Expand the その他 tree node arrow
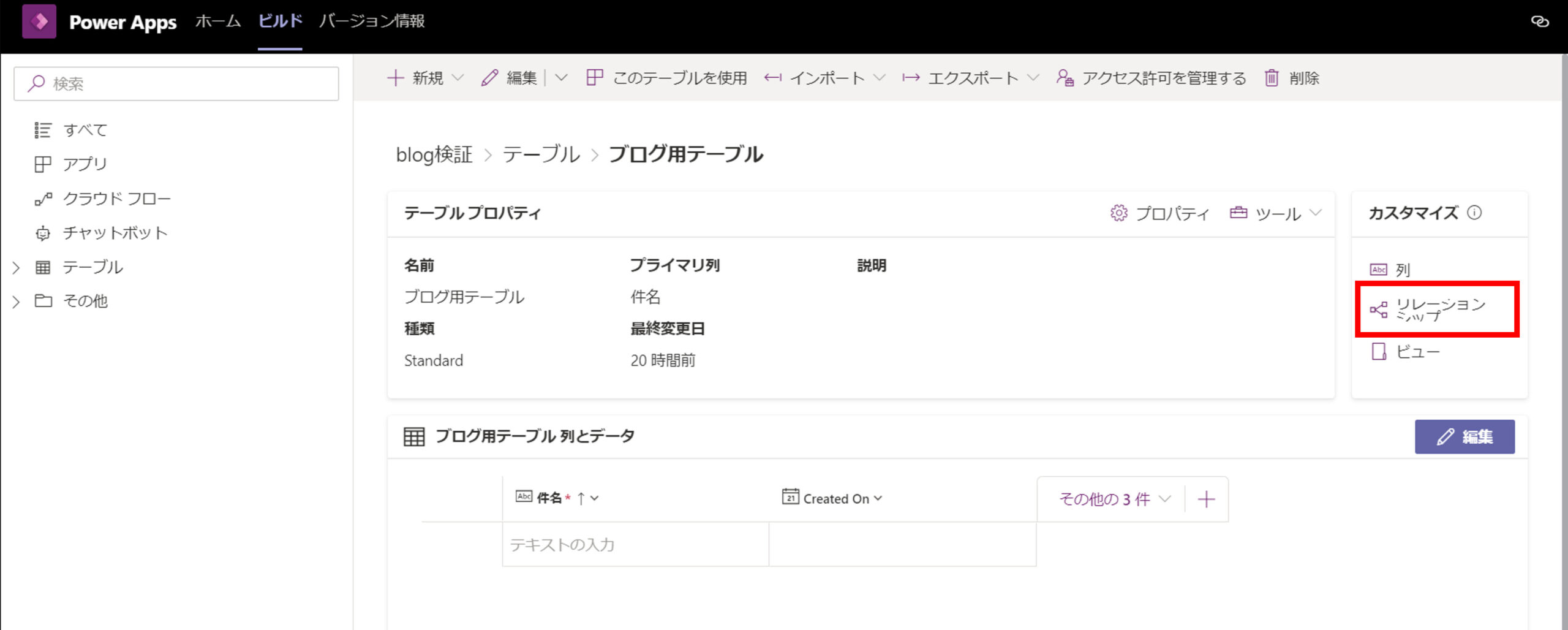Image resolution: width=1568 pixels, height=630 pixels. (17, 301)
